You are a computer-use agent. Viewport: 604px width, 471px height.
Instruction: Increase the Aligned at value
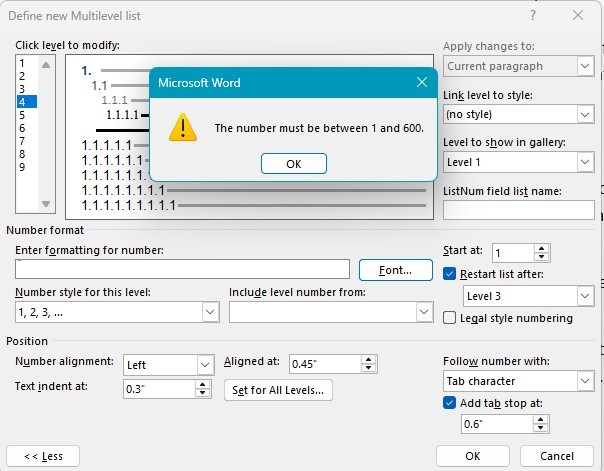[x=369, y=360]
